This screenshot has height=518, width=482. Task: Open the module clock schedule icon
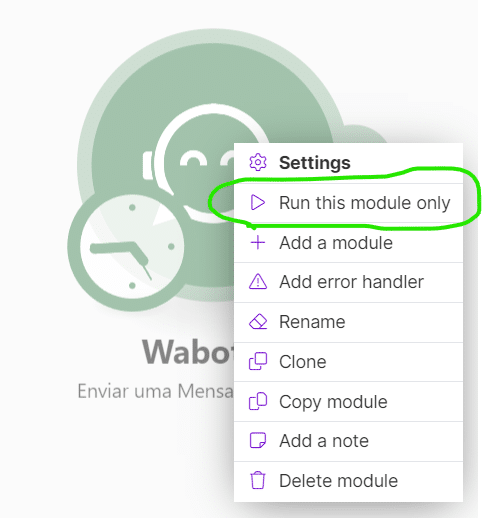(132, 246)
